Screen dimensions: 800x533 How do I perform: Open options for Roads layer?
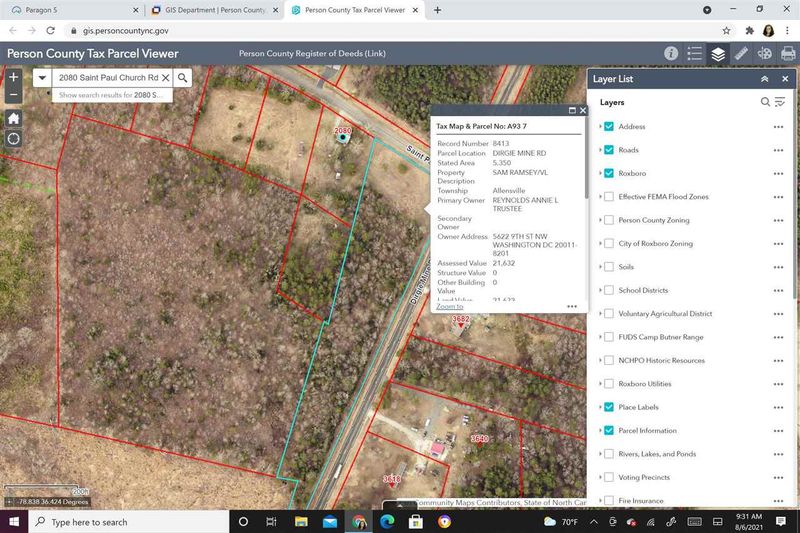click(778, 150)
